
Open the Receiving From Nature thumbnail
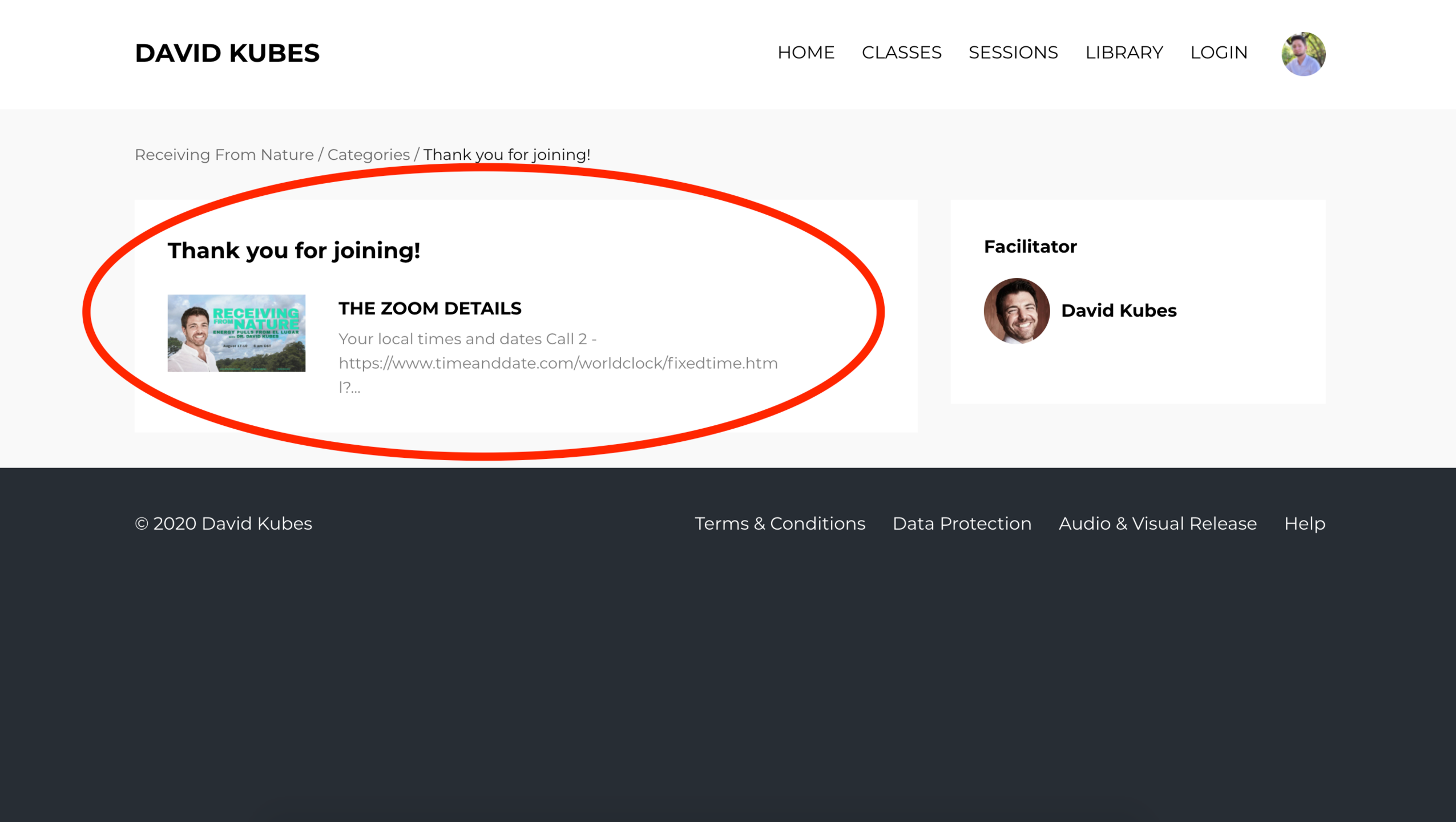[x=236, y=333]
